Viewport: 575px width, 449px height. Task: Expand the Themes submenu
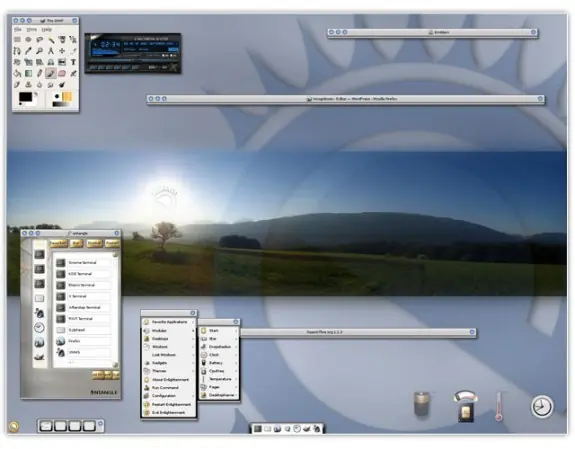coord(169,371)
